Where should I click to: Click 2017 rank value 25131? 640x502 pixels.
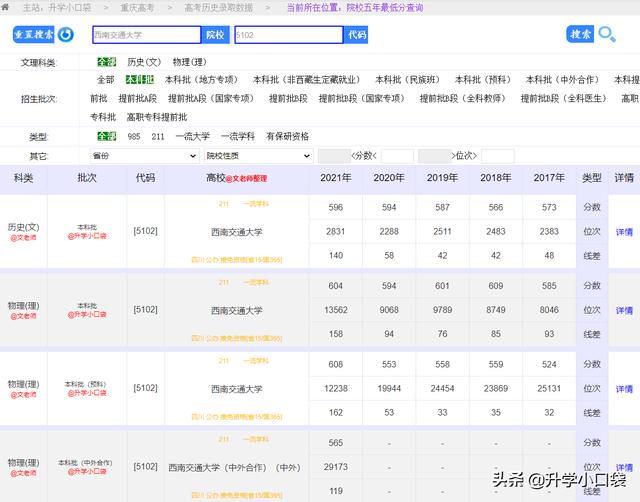549,389
